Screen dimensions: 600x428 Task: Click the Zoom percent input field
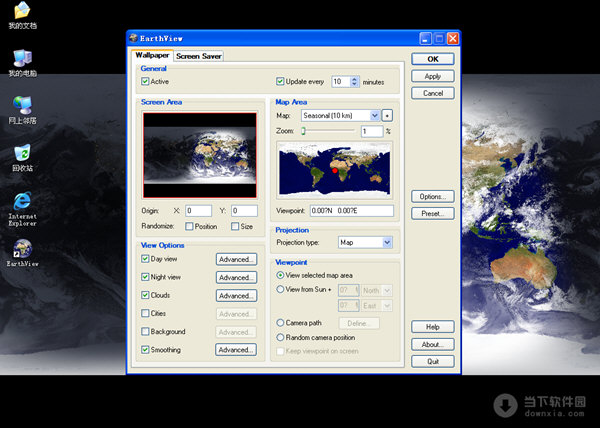[x=372, y=131]
